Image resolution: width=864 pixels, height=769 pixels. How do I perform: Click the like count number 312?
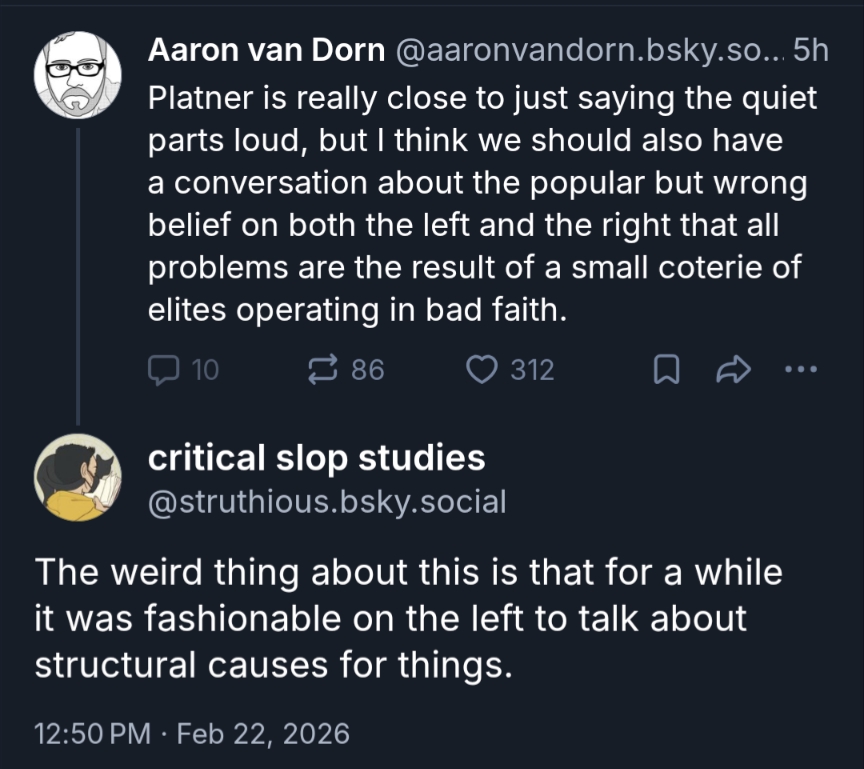click(x=532, y=370)
